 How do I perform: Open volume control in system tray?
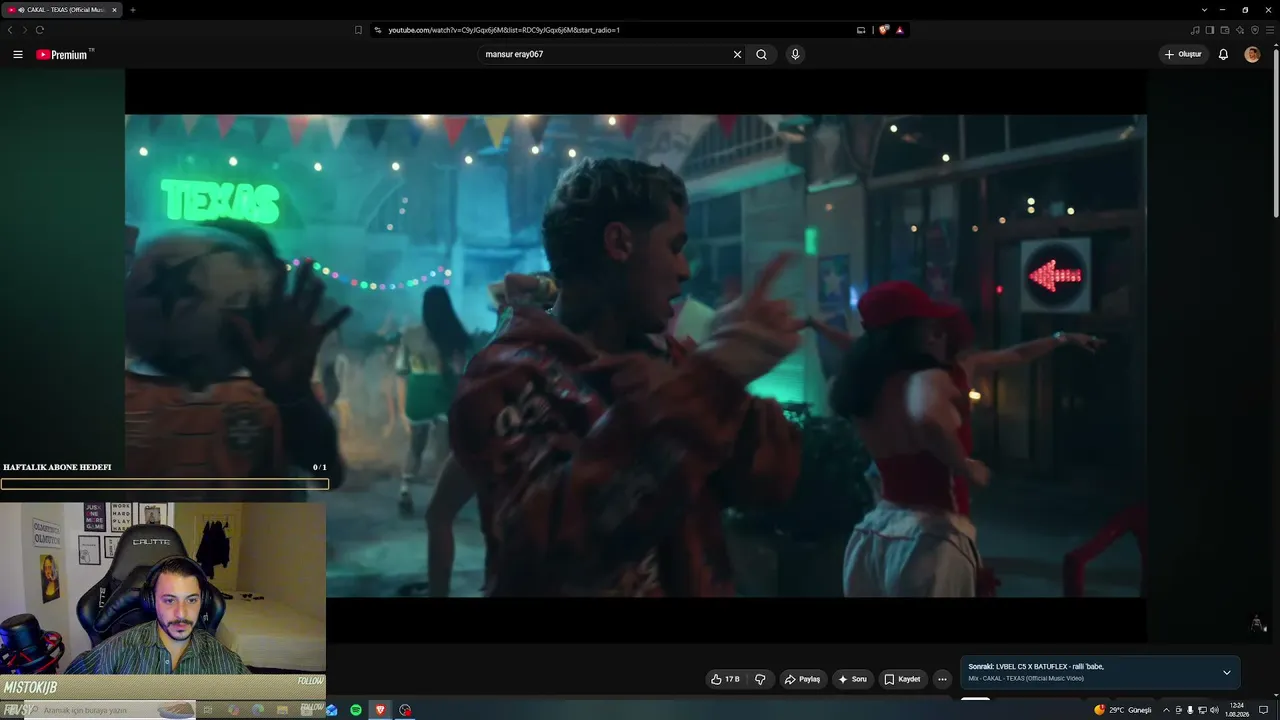coord(1214,710)
